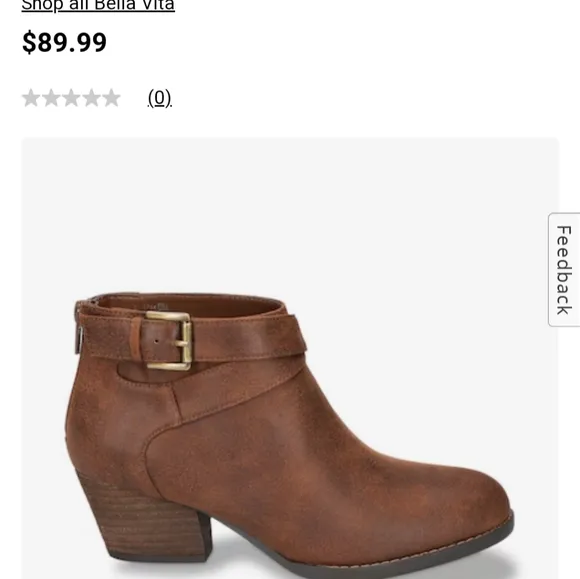Click the first rating star

tap(31, 98)
